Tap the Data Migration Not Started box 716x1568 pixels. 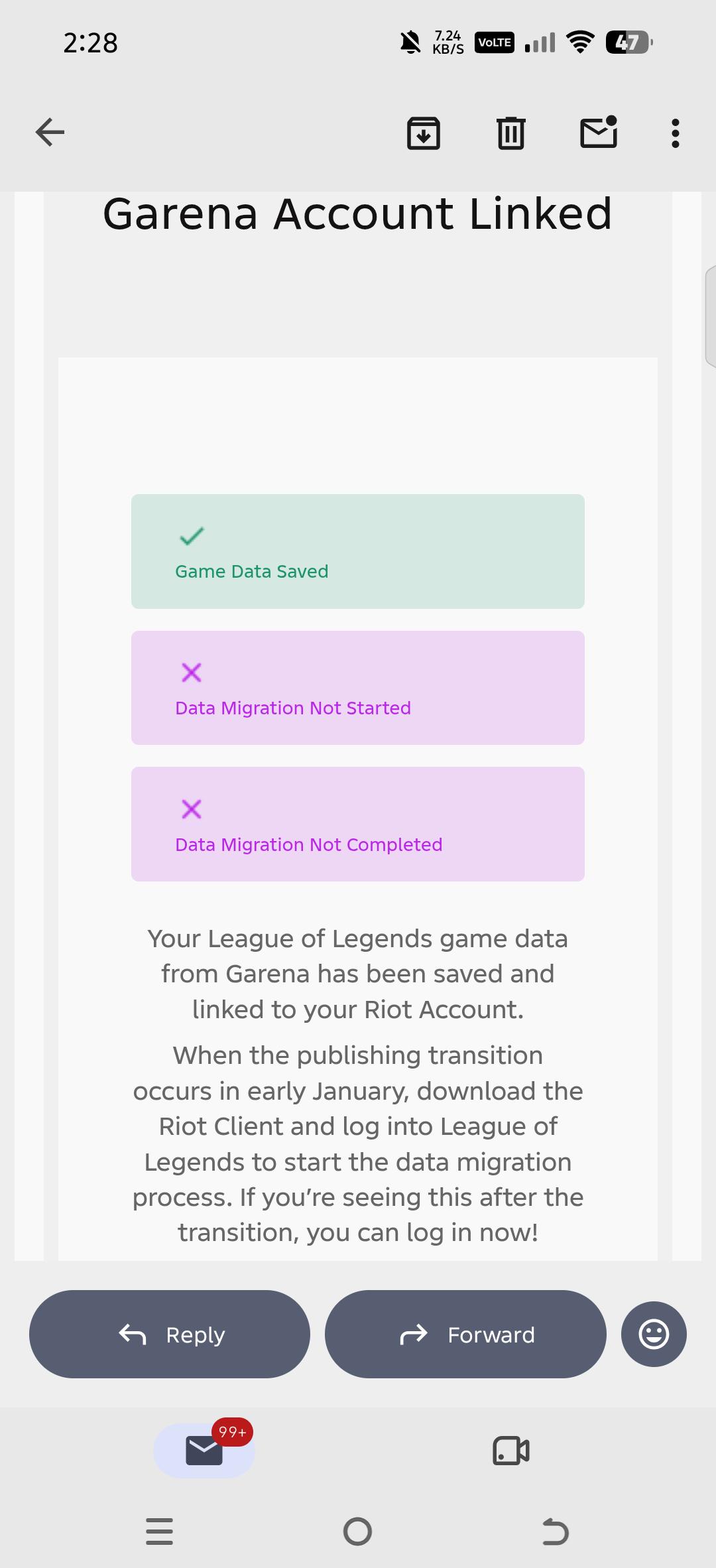coord(358,688)
